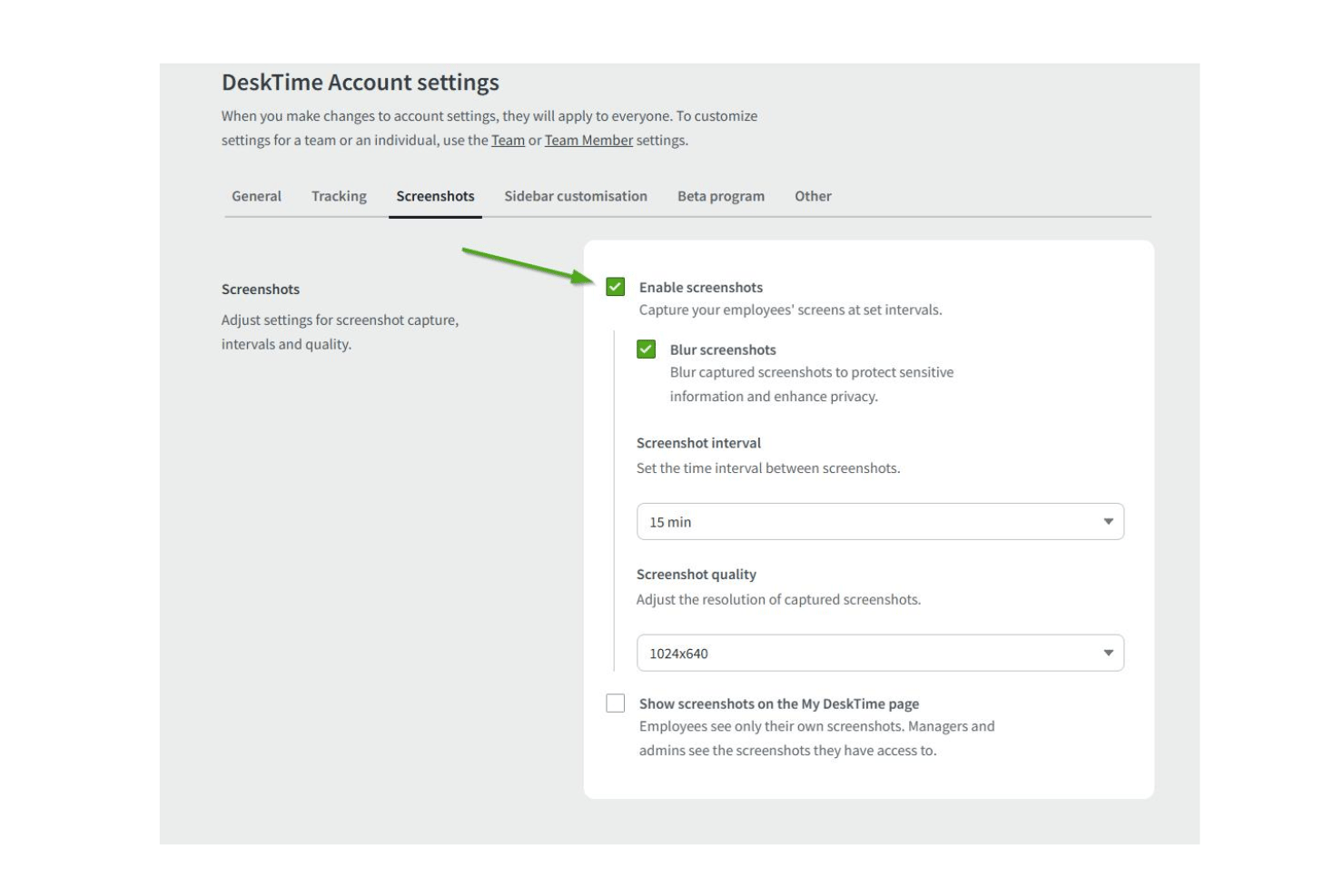Open the Screenshot quality 1024x640 dropdown

coord(880,654)
